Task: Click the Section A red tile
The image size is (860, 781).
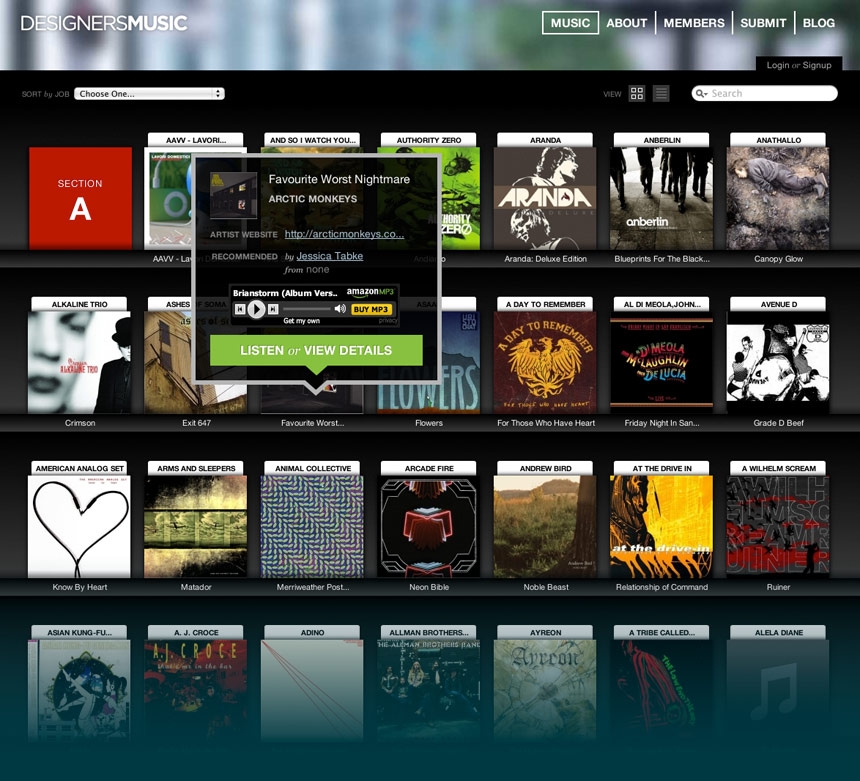Action: pyautogui.click(x=80, y=199)
